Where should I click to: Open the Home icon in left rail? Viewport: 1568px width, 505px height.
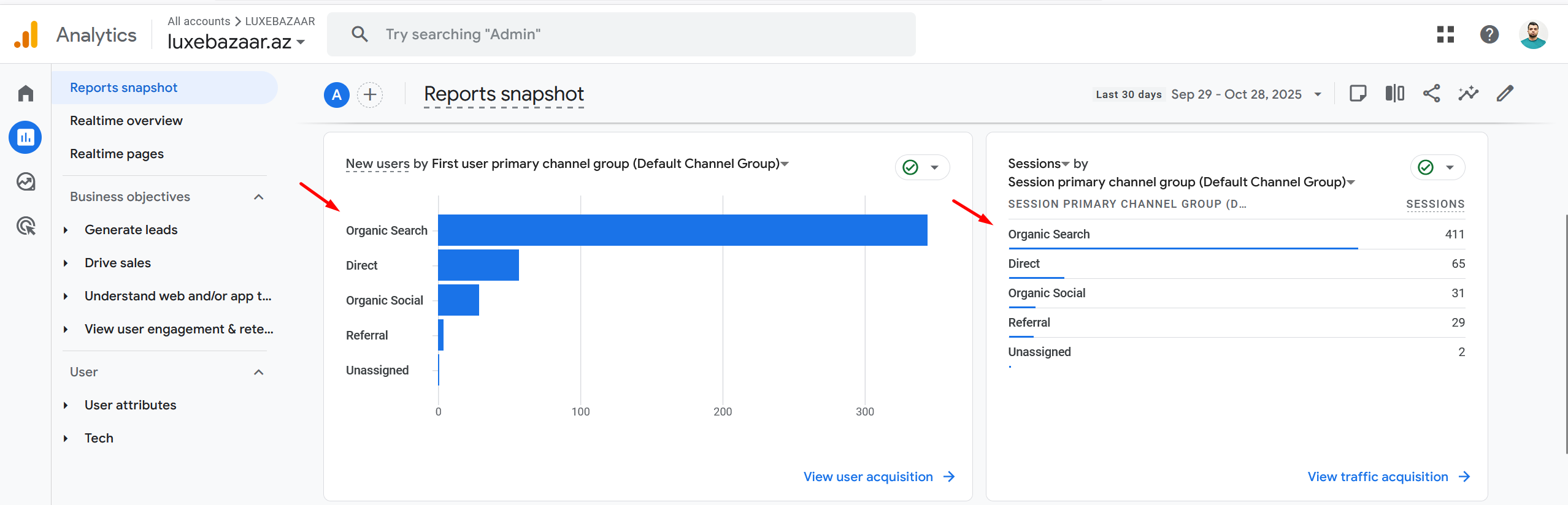(26, 93)
